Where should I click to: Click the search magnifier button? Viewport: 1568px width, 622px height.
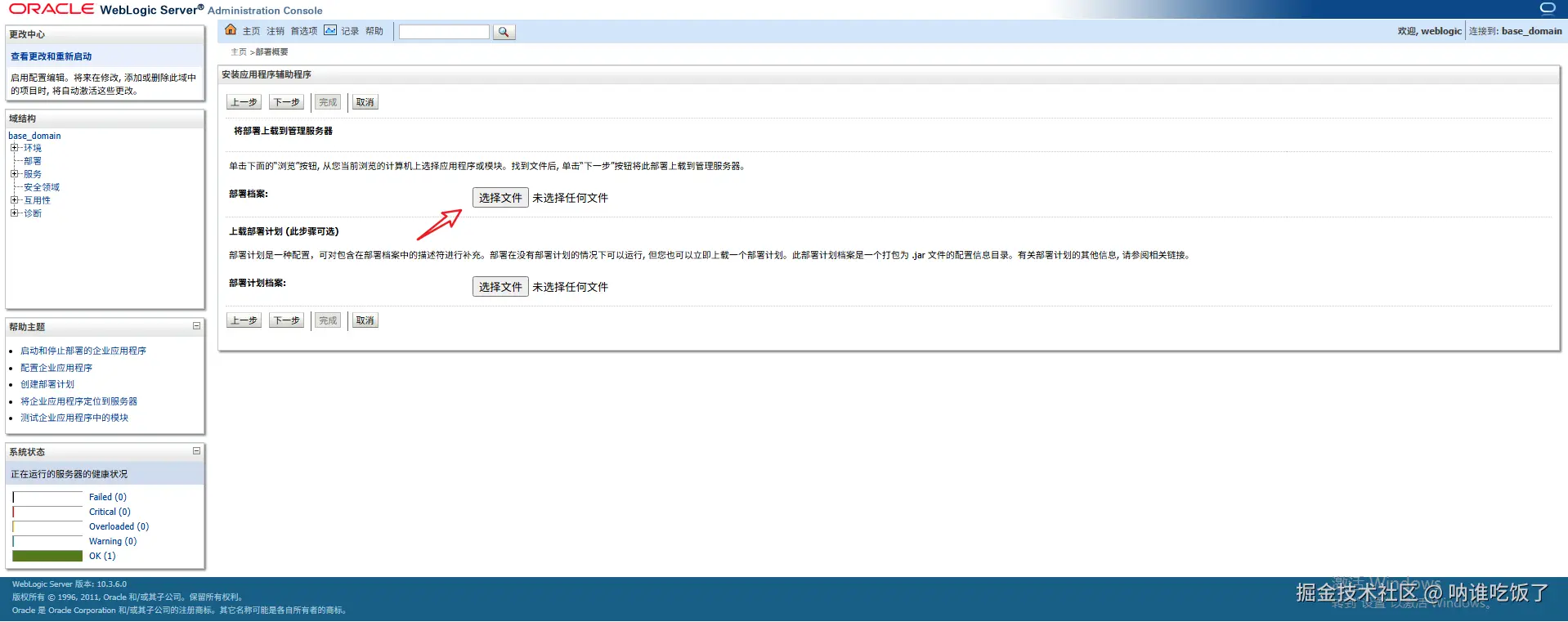[504, 32]
